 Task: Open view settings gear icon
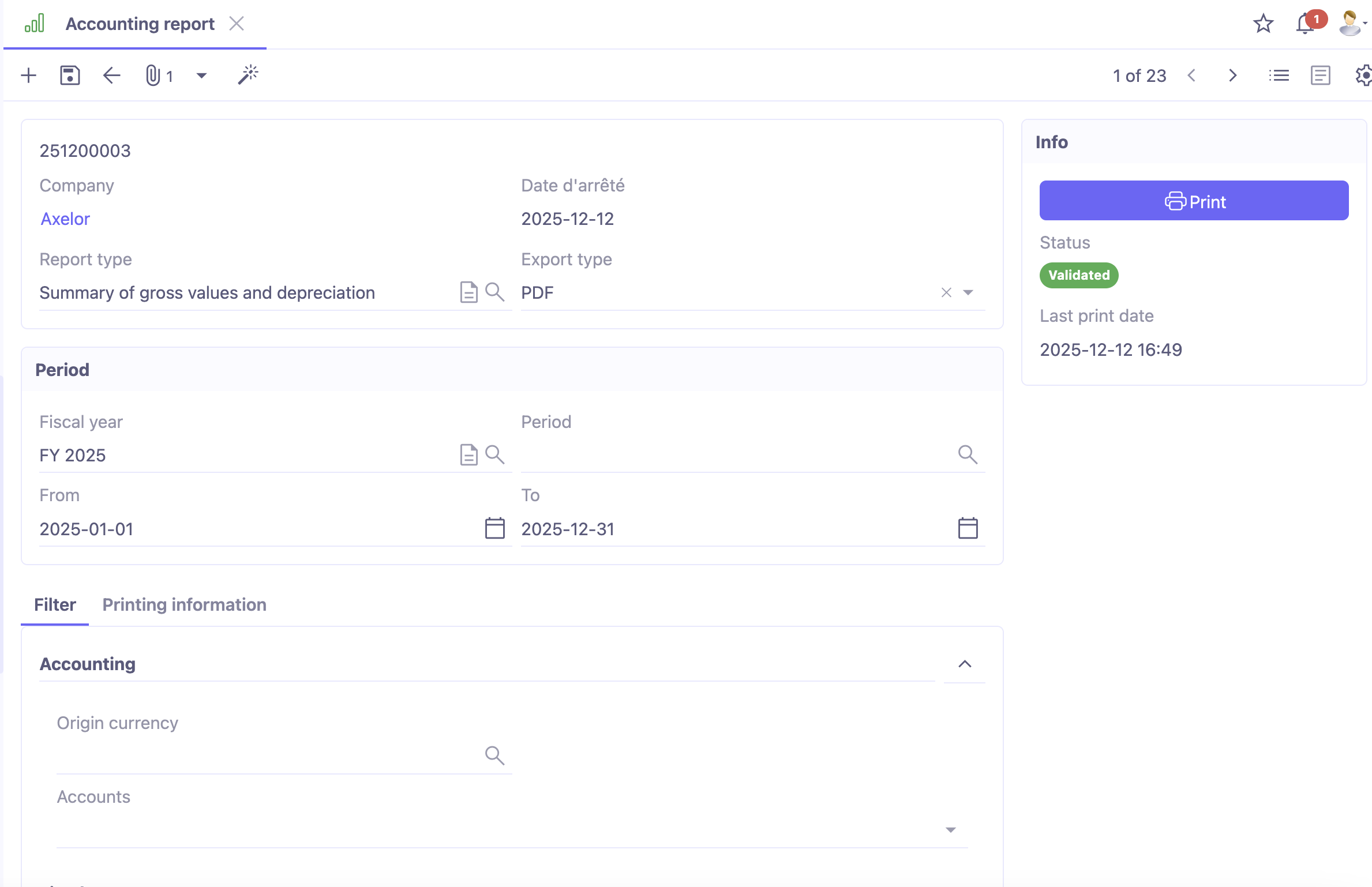1363,76
